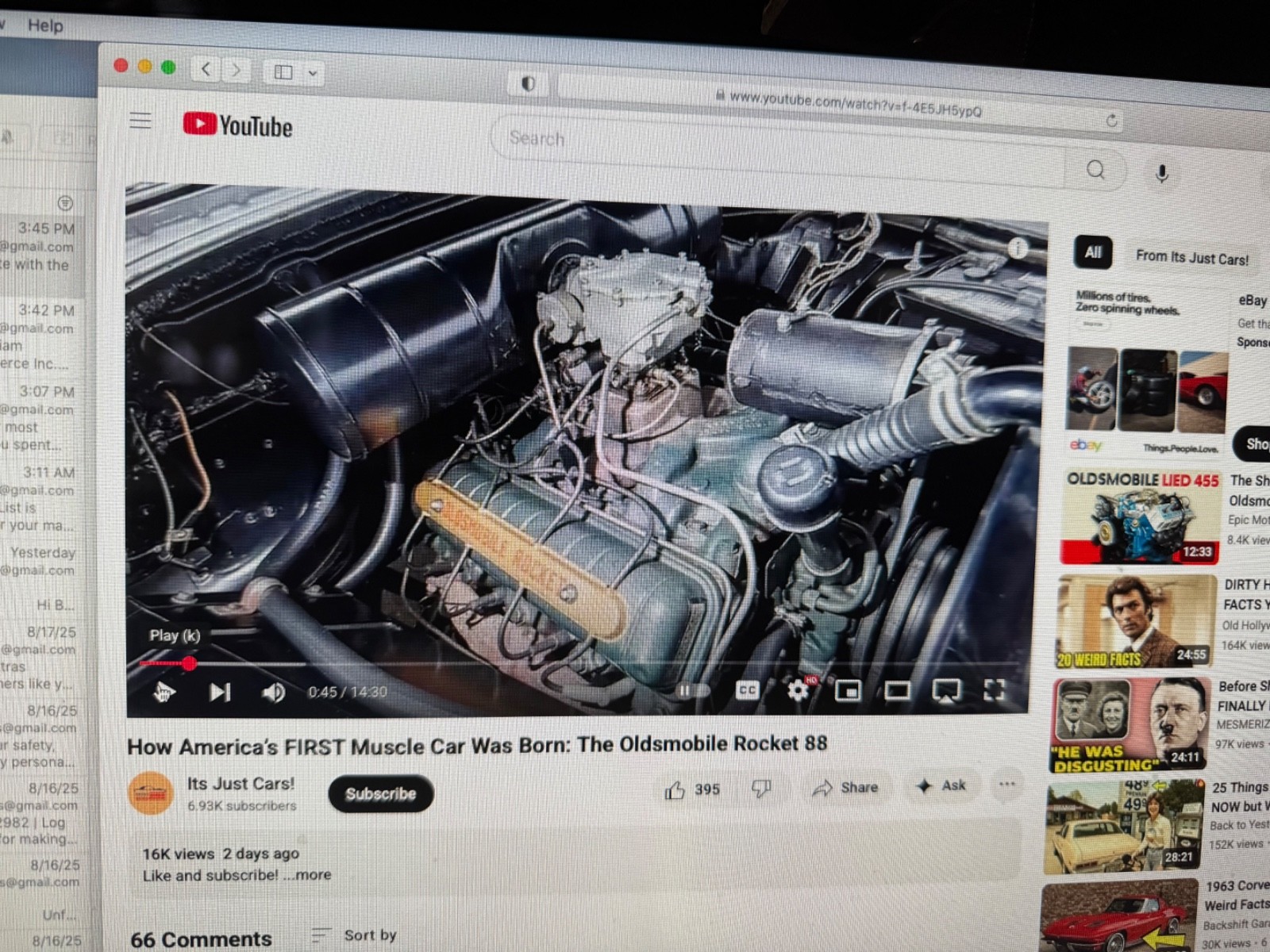Dislike the video with thumbs down
This screenshot has height=952, width=1270.
pyautogui.click(x=761, y=789)
